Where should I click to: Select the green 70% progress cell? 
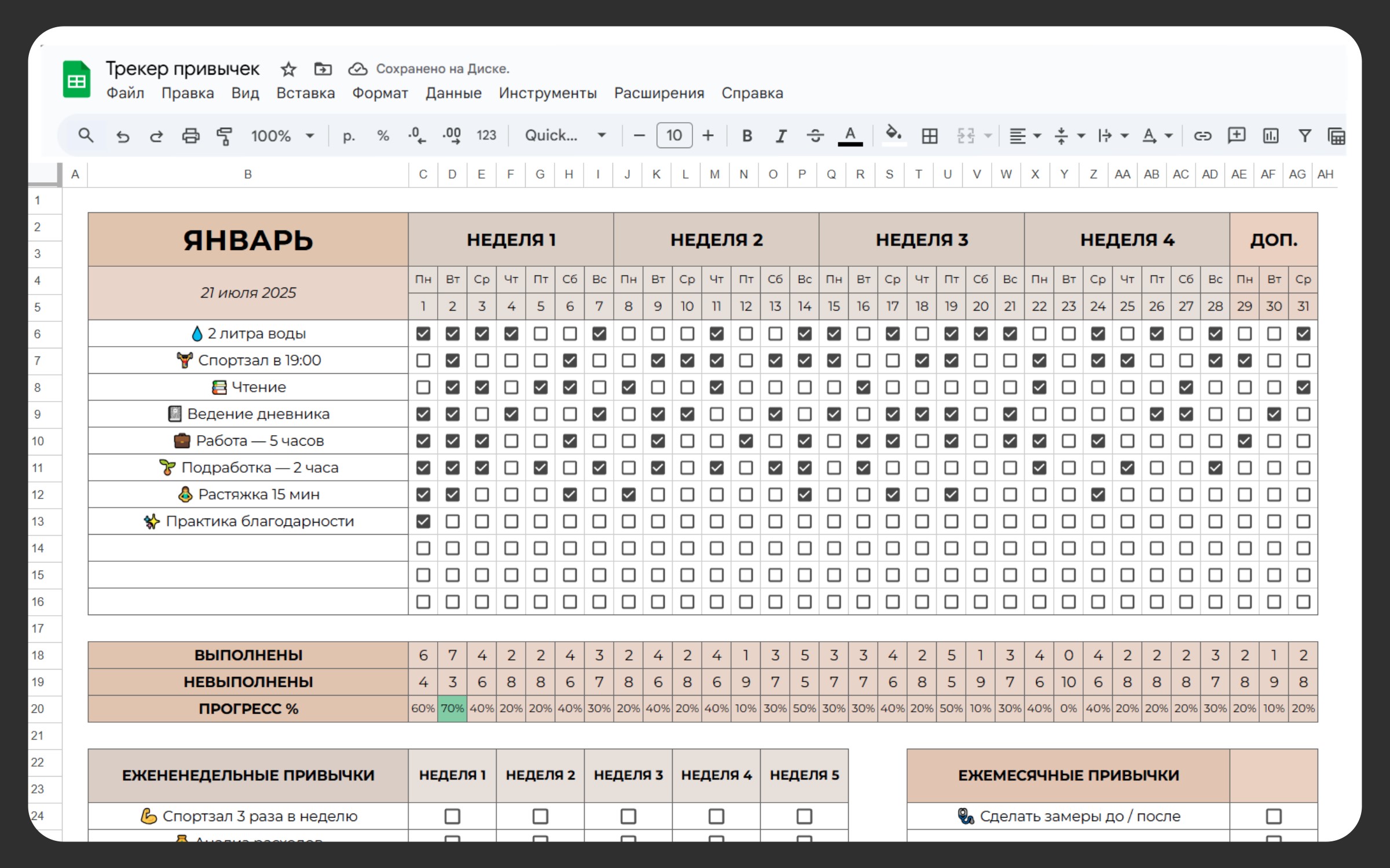pos(452,709)
